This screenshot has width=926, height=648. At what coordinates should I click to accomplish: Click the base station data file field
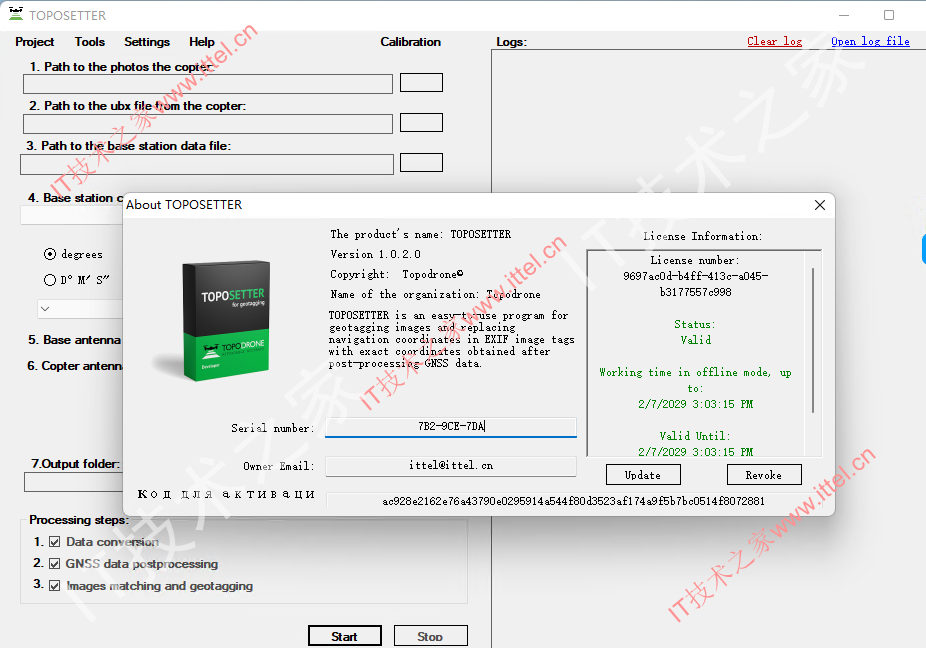(x=207, y=164)
